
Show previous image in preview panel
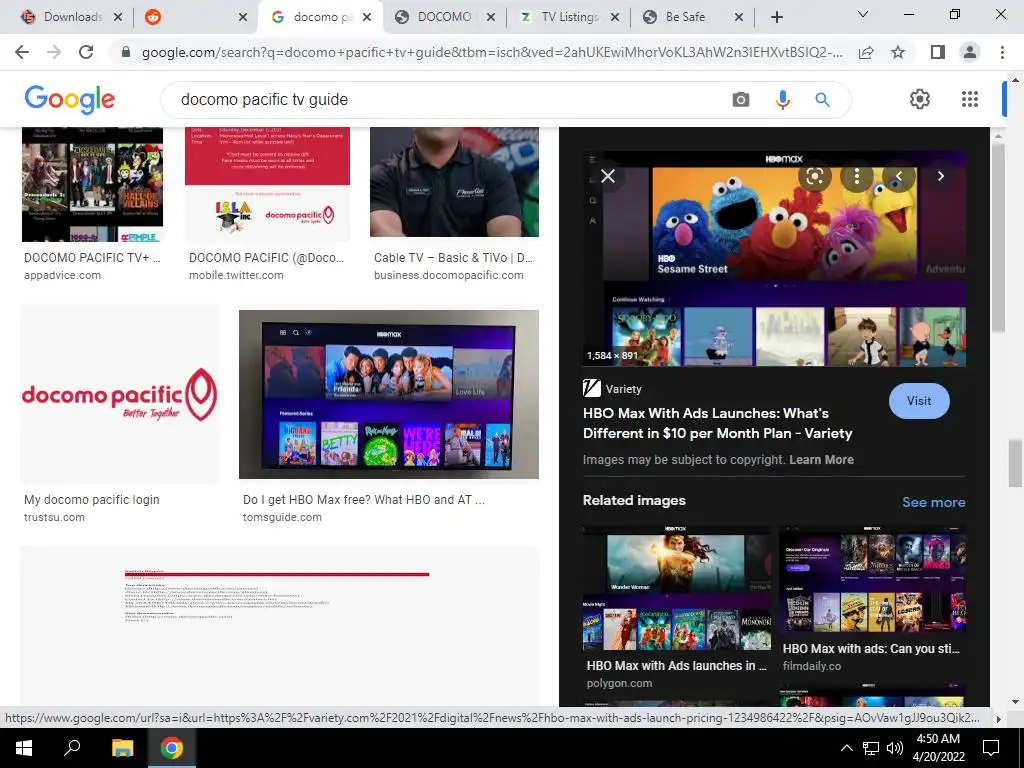[899, 176]
